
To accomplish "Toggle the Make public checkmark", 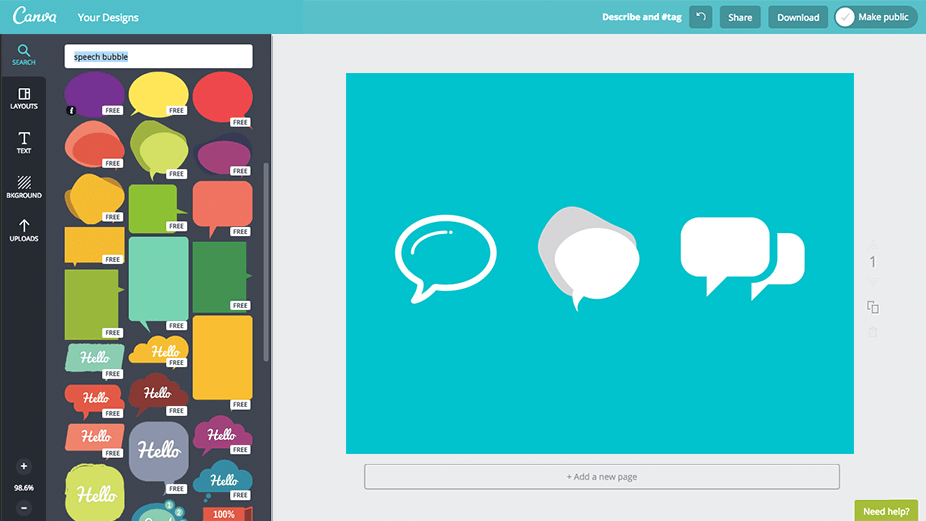I will 845,17.
